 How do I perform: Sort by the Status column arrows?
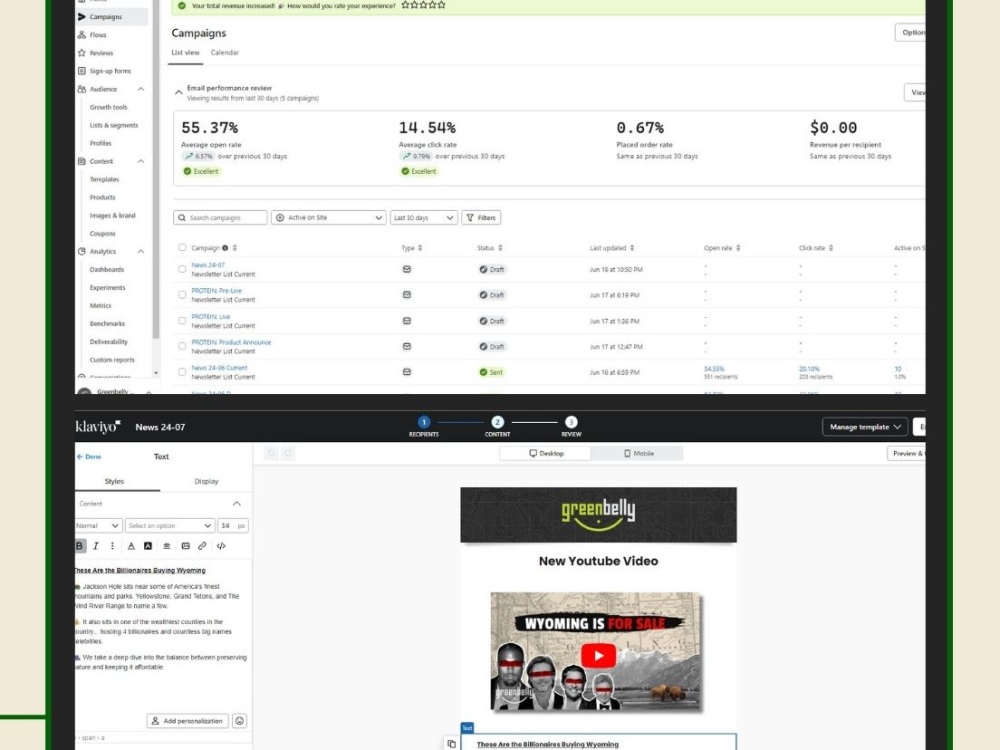(500, 247)
